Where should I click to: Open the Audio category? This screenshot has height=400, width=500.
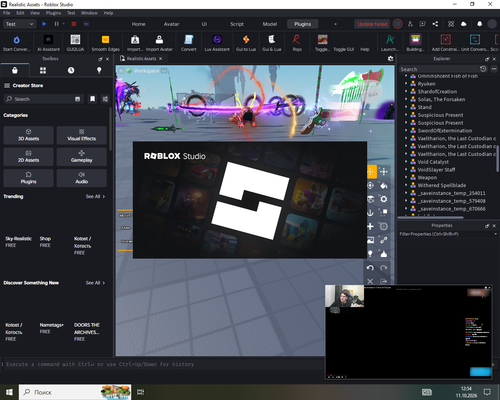pyautogui.click(x=82, y=178)
